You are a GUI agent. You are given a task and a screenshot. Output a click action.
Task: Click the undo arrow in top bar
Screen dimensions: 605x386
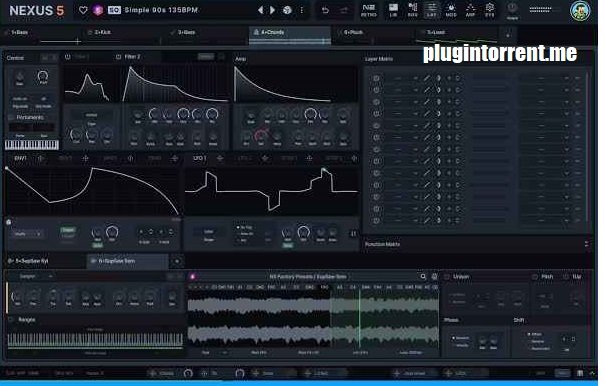325,10
